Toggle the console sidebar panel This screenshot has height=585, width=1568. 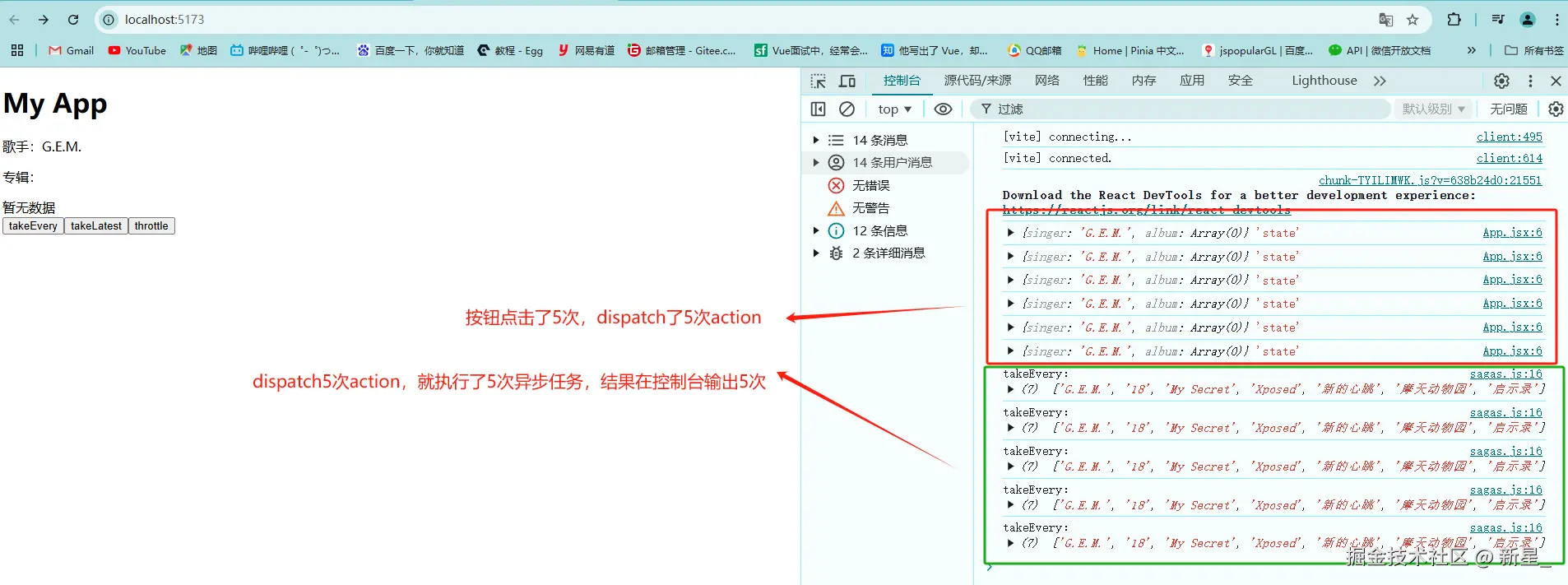[x=818, y=109]
